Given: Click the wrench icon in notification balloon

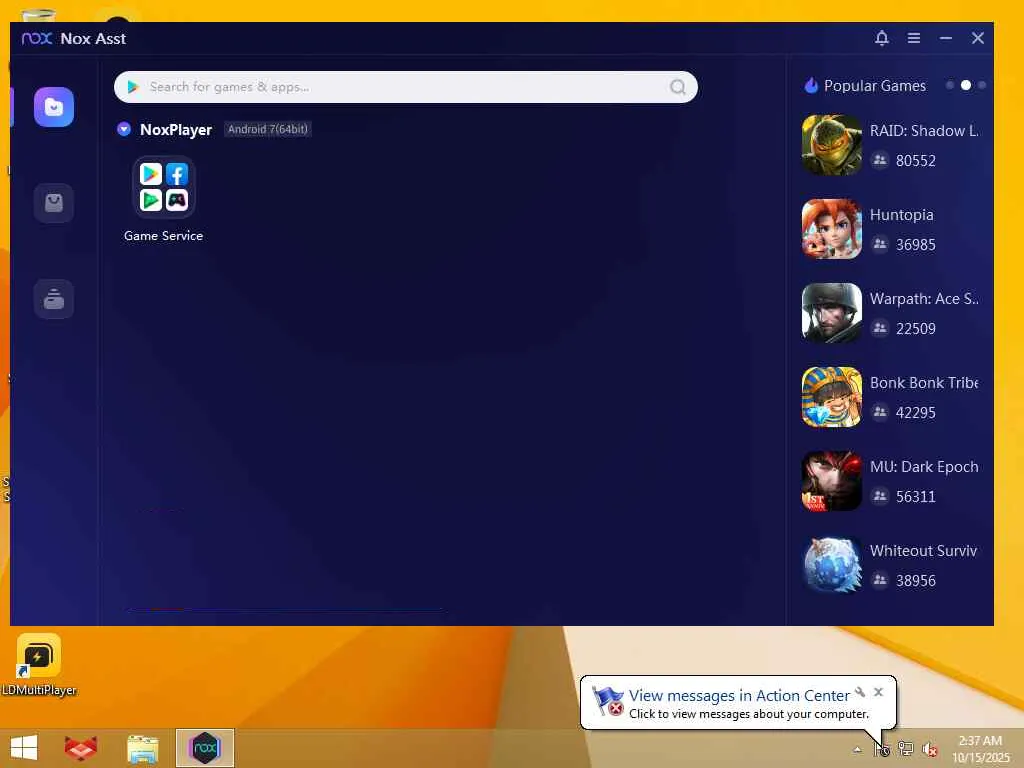Looking at the screenshot, I should pyautogui.click(x=860, y=692).
